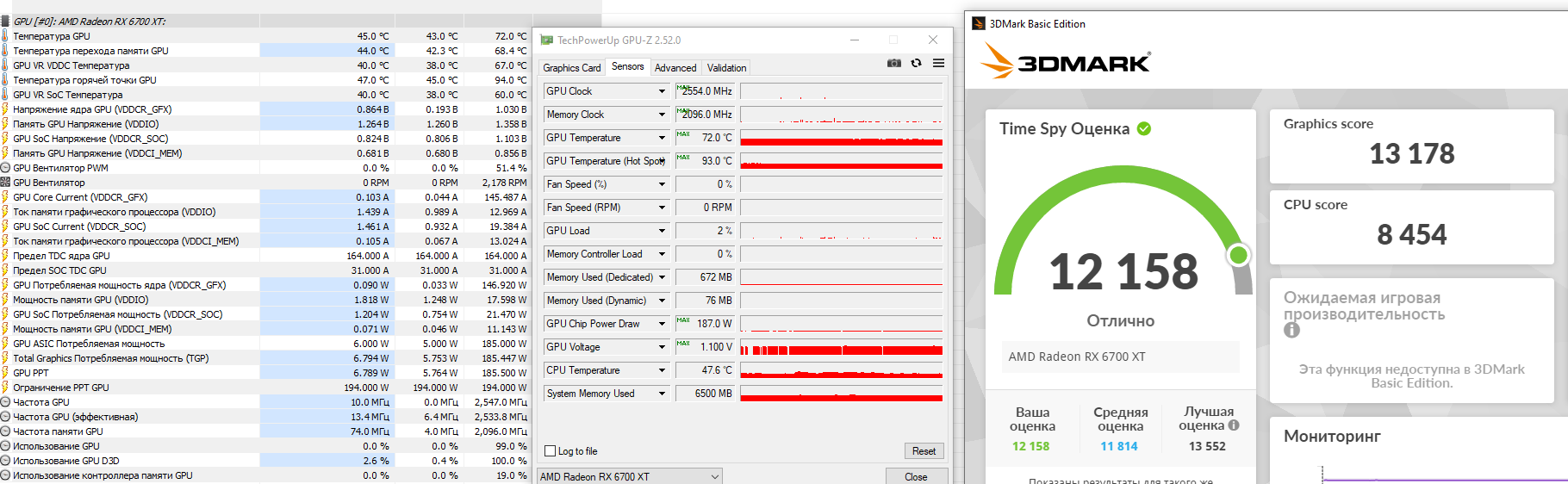Screen dimensions: 1568x484
Task: Open the CPU Temperature sensor dropdown
Action: [x=662, y=370]
